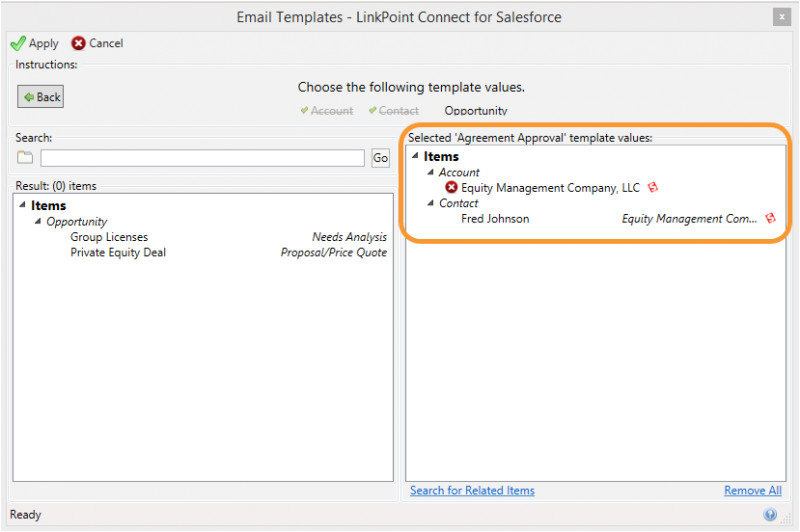Viewport: 800px width, 532px height.
Task: Click the Go search button
Action: tap(380, 158)
